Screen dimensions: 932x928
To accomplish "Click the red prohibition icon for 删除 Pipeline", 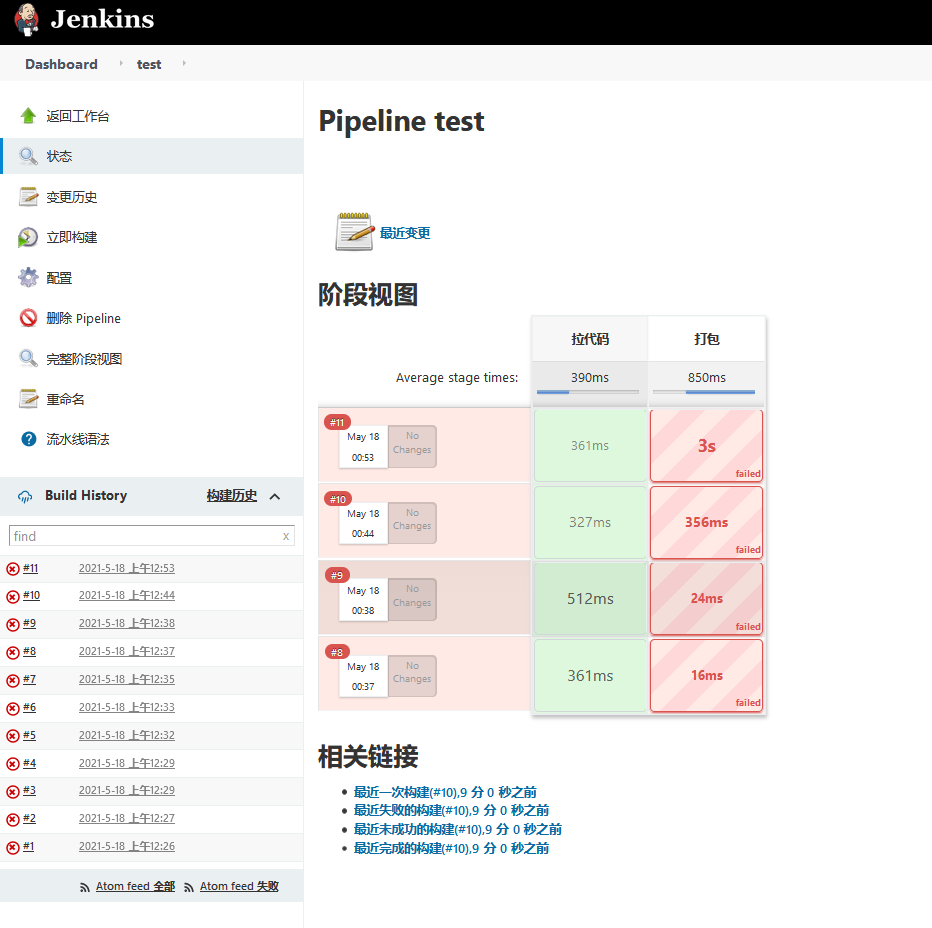I will tap(28, 318).
